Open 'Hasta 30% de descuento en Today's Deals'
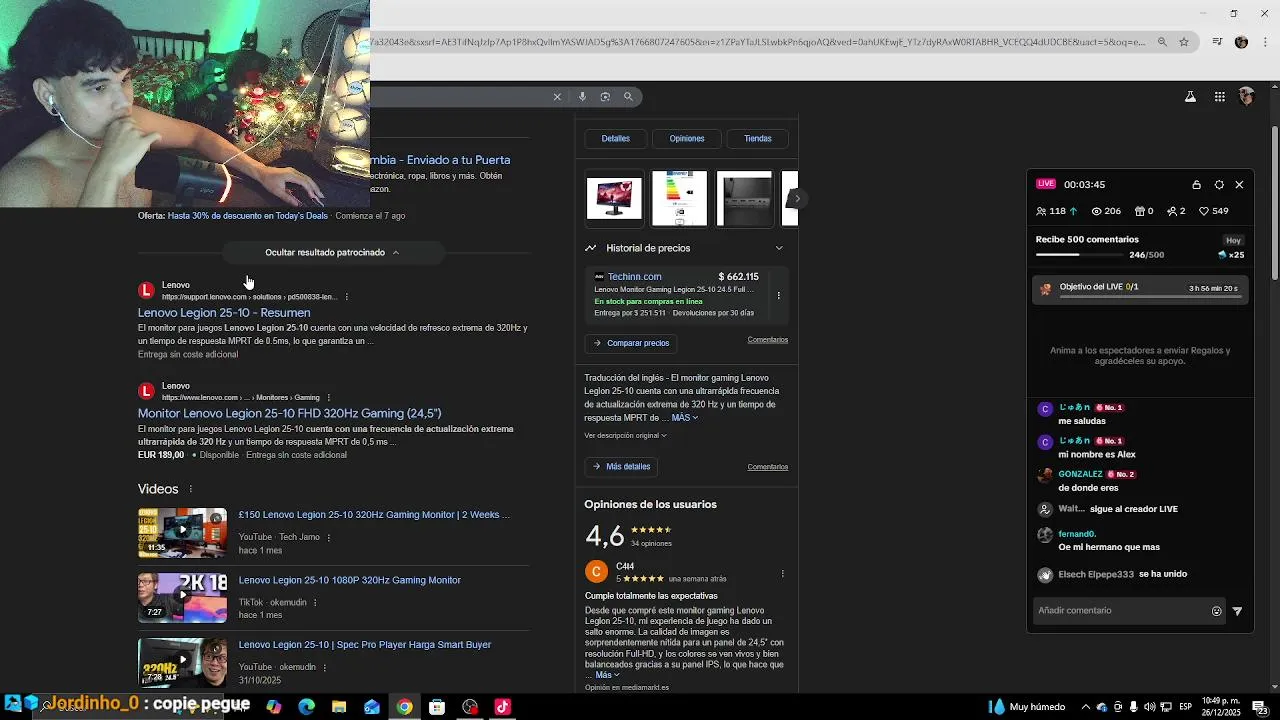Viewport: 1280px width, 720px height. point(247,216)
